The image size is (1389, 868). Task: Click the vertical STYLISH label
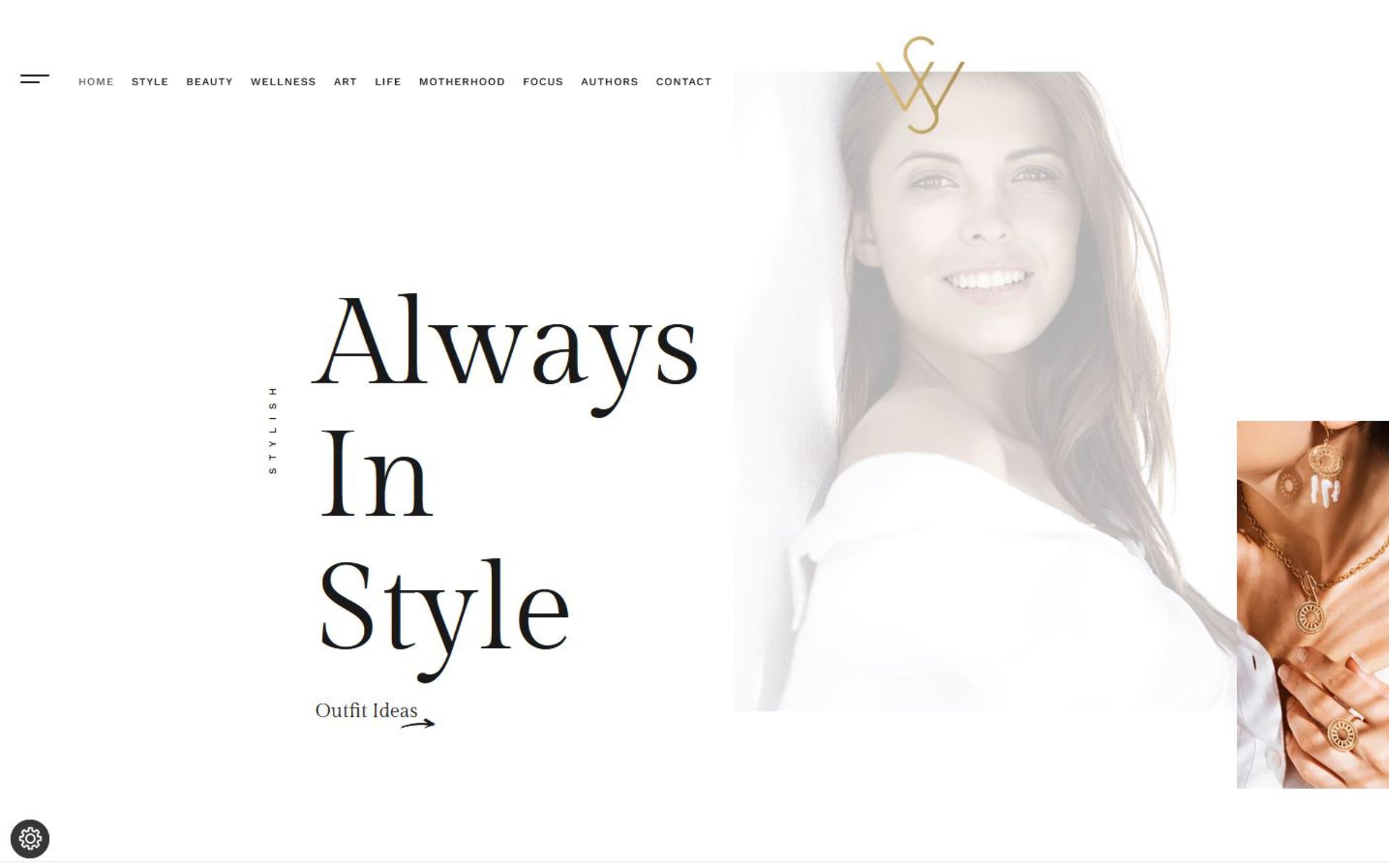pos(273,430)
